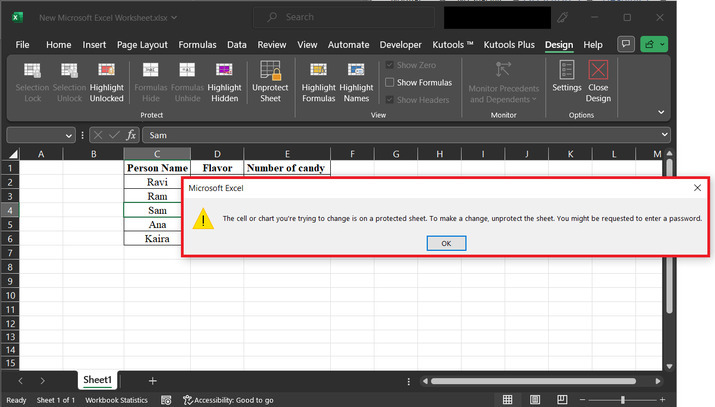Viewport: 715px width, 407px height.
Task: Open the Comments pane icon
Action: coord(626,44)
